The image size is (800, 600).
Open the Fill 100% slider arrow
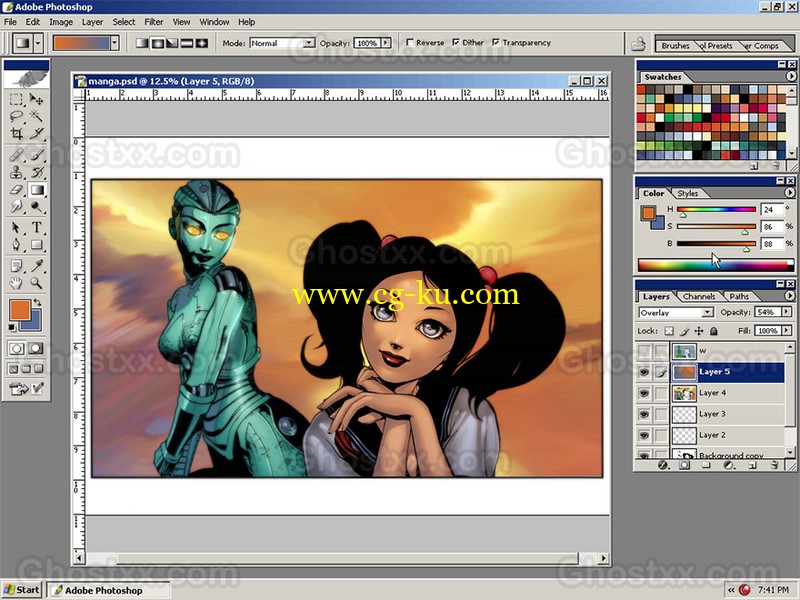786,331
